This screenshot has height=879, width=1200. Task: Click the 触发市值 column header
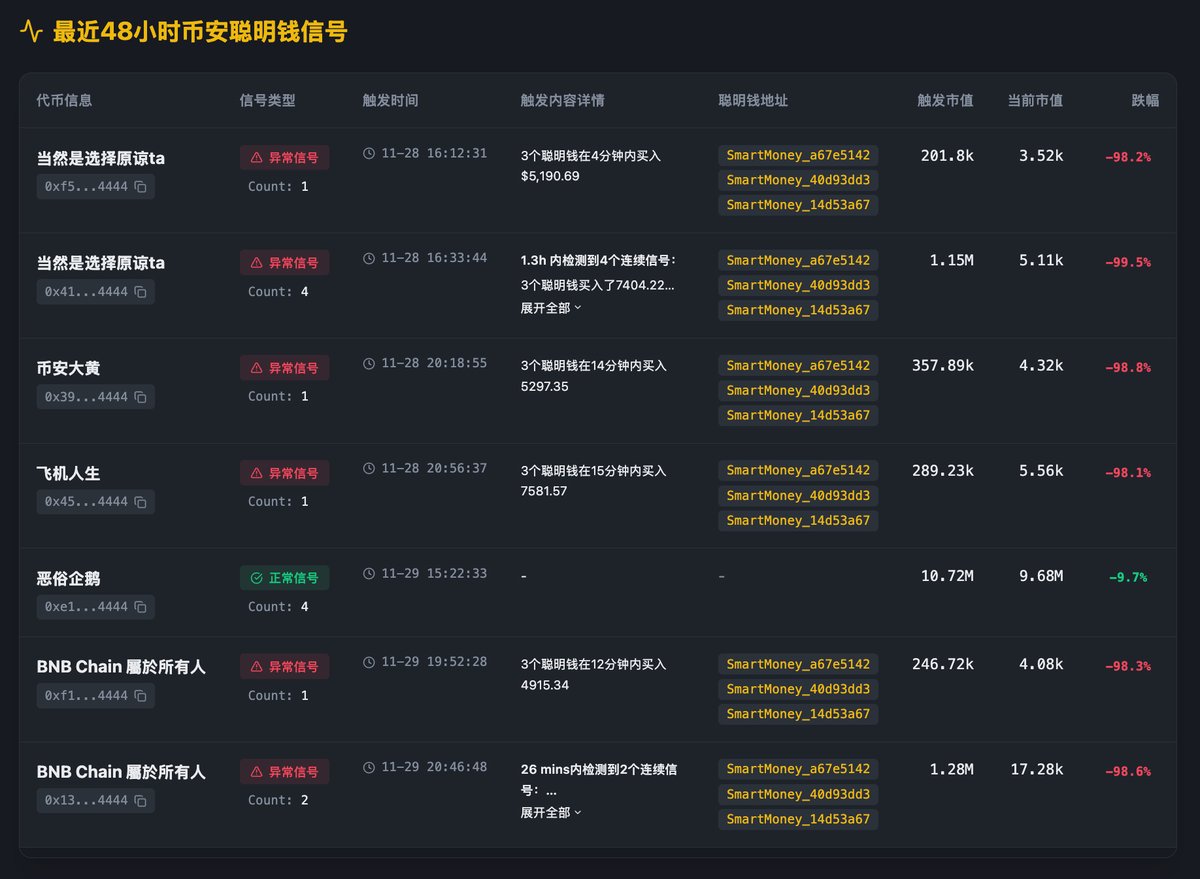coord(945,101)
